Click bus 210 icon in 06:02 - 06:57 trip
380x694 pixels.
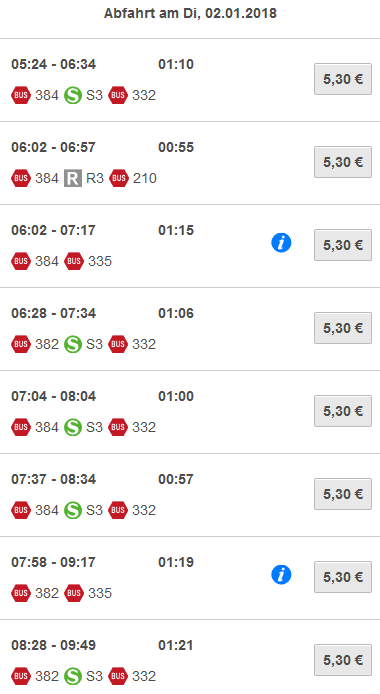(118, 178)
